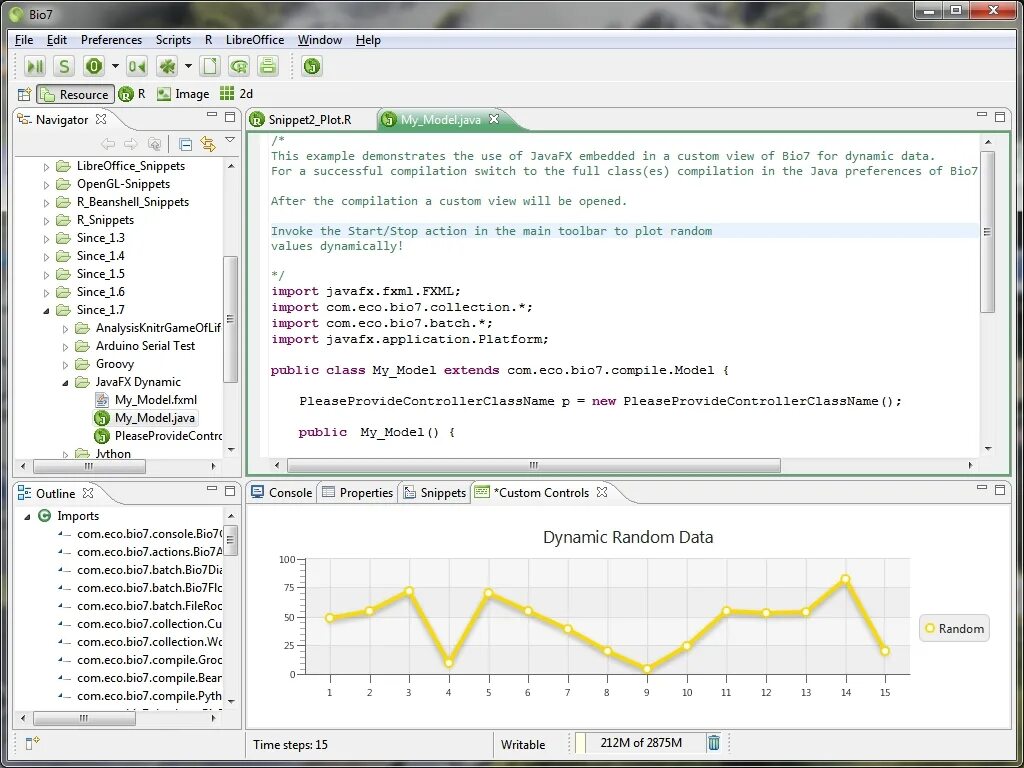Click the editor vertical scrollbar thumb

coord(987,232)
